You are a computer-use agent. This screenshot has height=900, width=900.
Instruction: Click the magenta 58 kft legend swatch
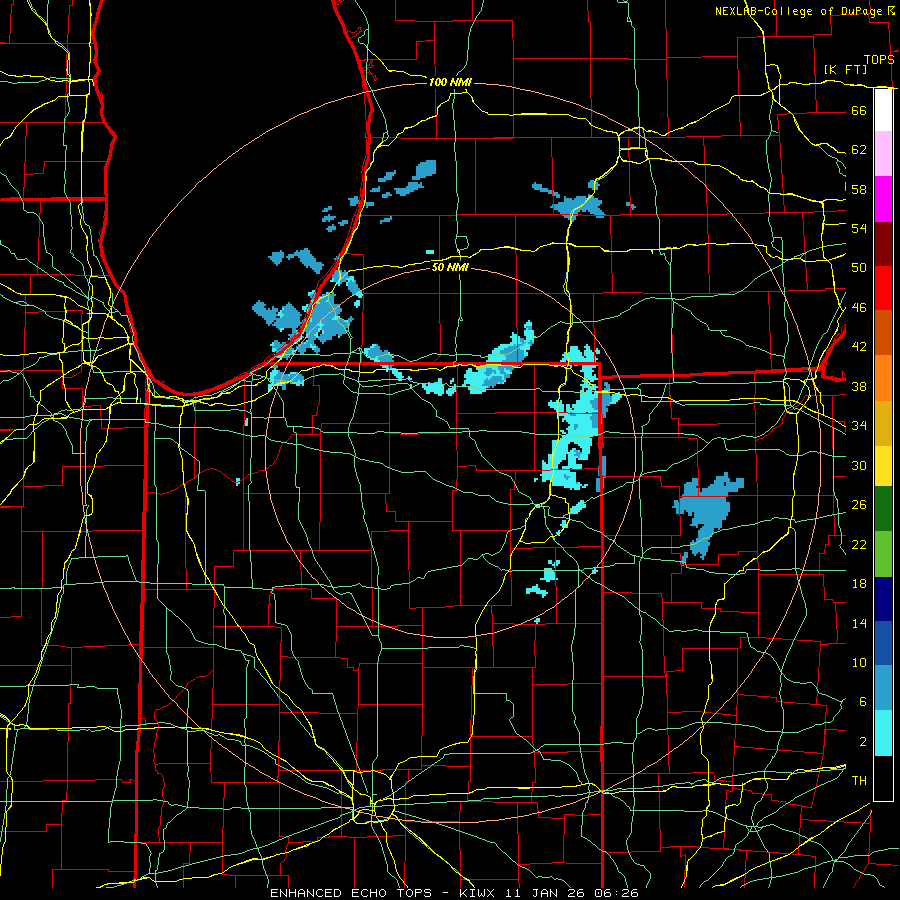(883, 199)
